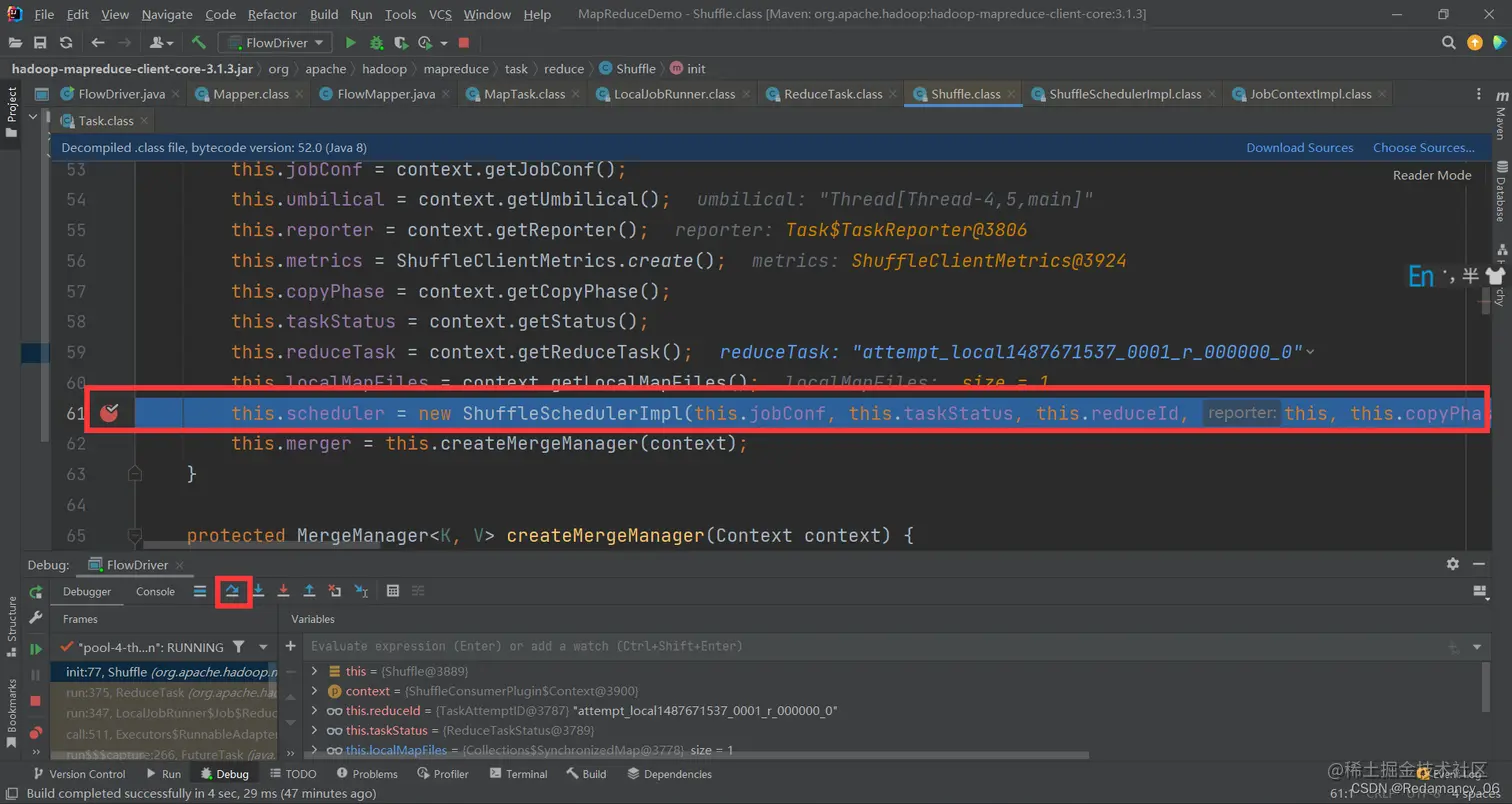
Task: Click the Force Step Into red arrow
Action: (x=284, y=591)
